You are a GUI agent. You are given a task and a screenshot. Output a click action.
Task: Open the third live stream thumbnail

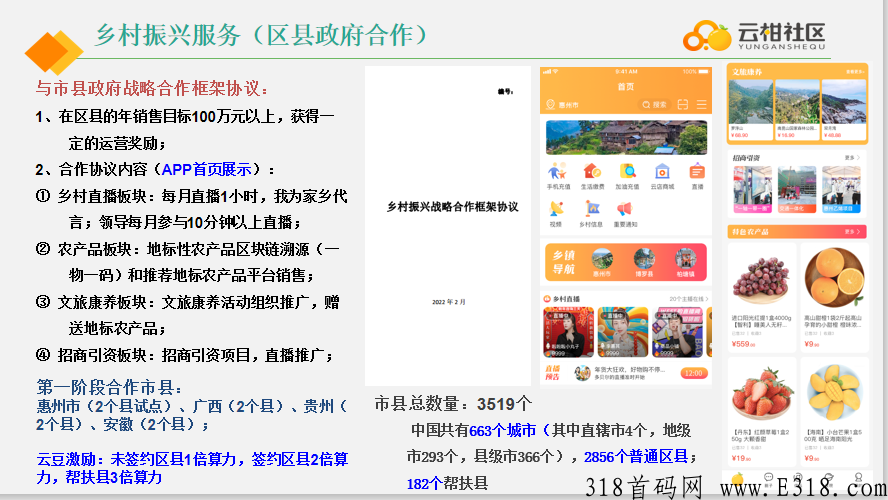coord(677,332)
